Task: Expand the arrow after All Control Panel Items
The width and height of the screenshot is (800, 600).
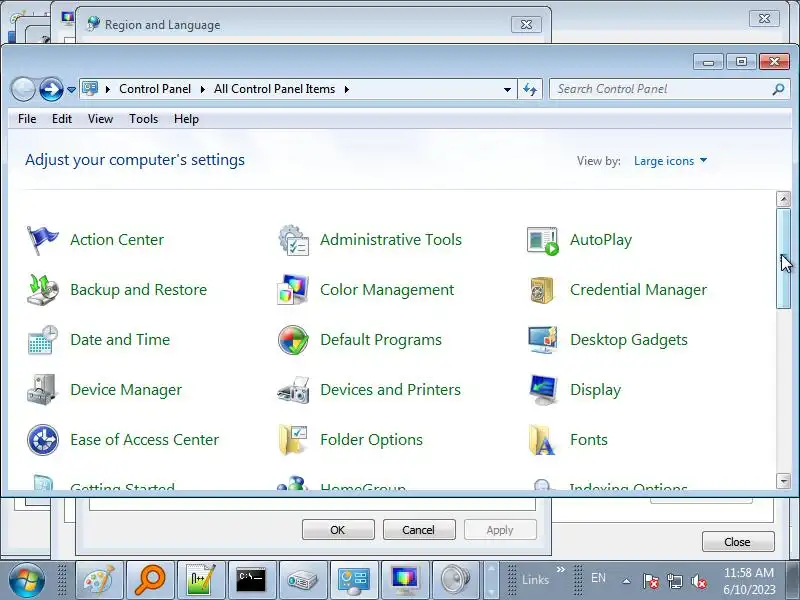Action: [x=347, y=89]
